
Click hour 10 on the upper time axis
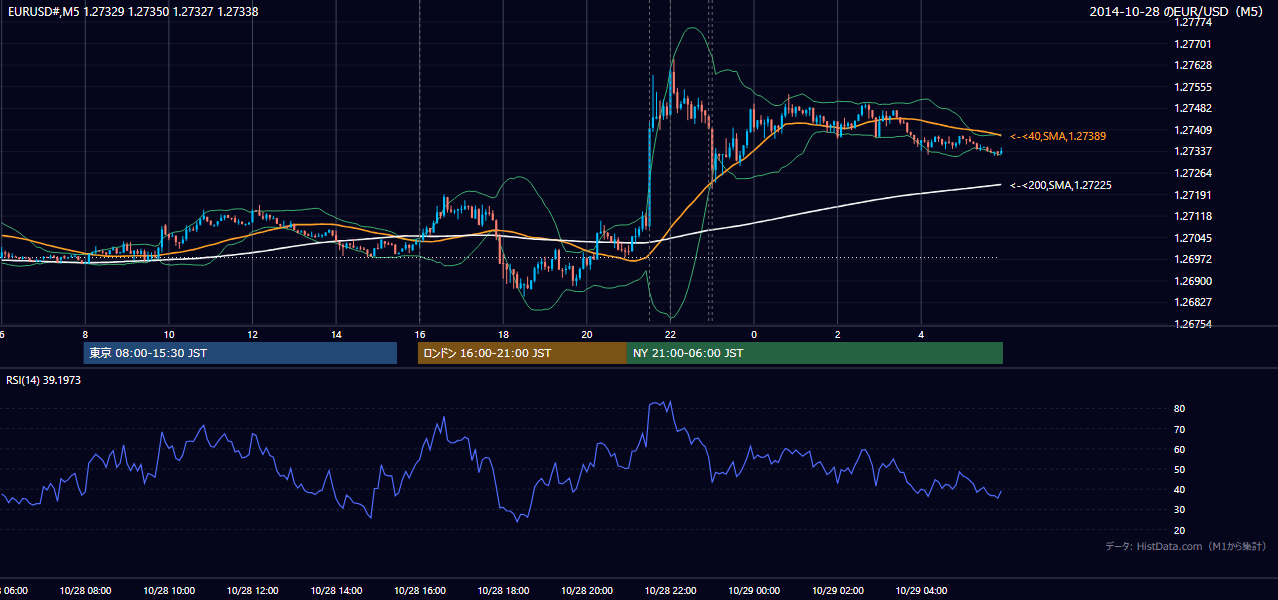tap(169, 334)
